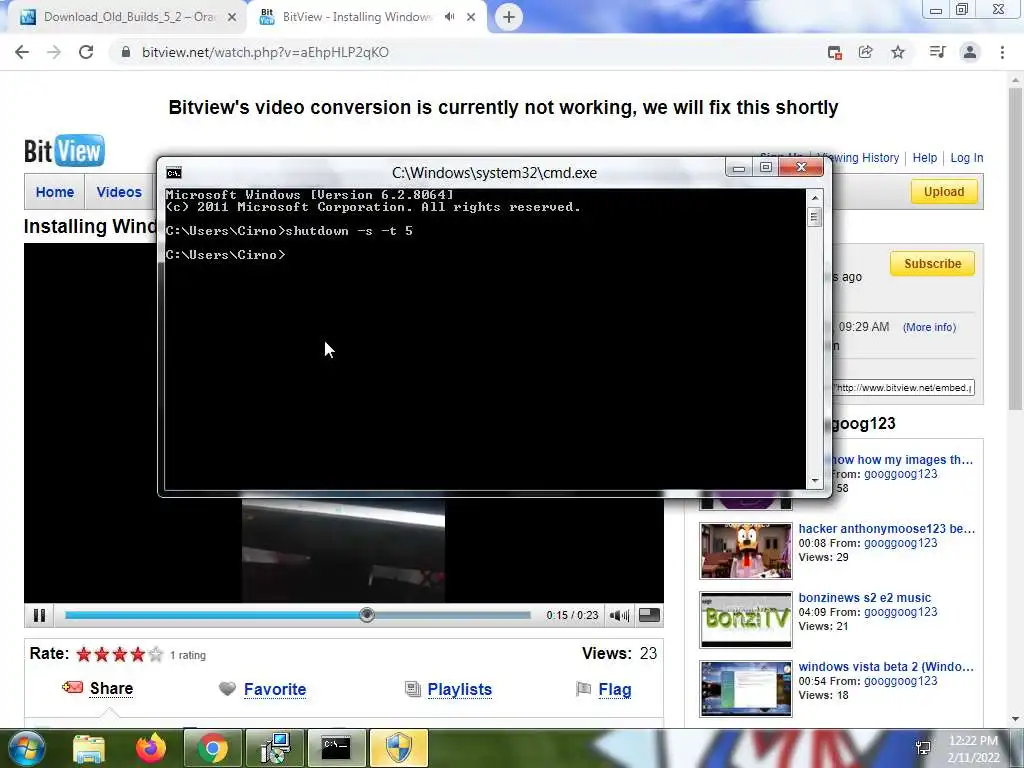Open the Windows Start orb

[26, 748]
